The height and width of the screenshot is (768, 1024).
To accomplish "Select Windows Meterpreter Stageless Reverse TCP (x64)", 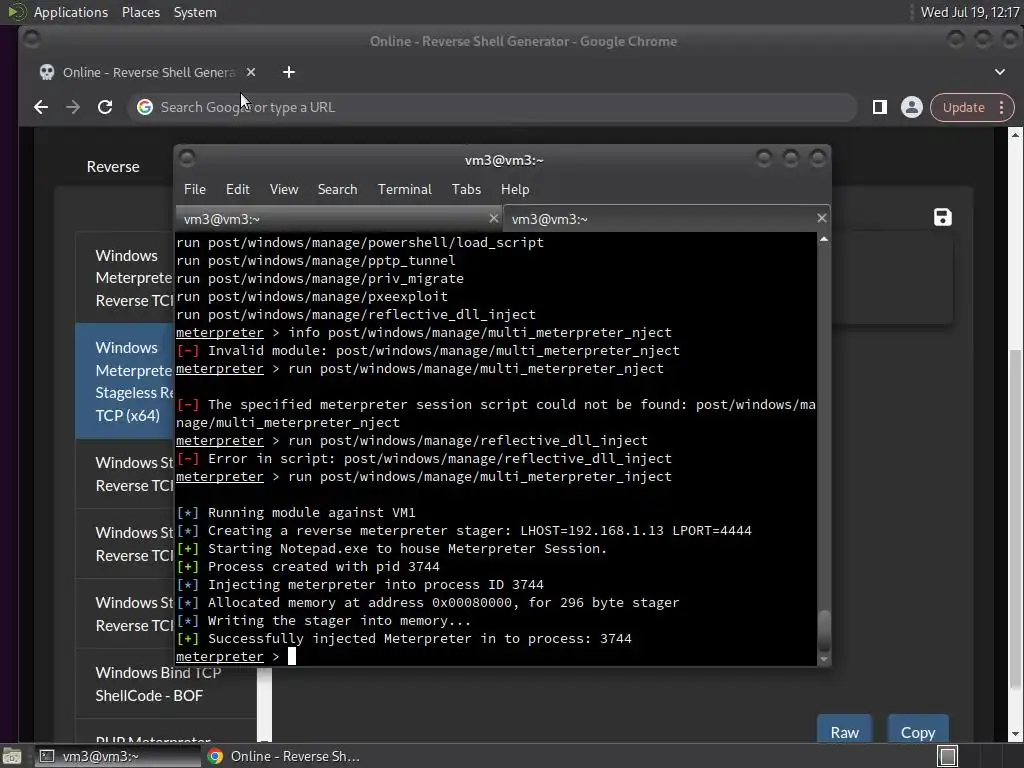I will 126,381.
